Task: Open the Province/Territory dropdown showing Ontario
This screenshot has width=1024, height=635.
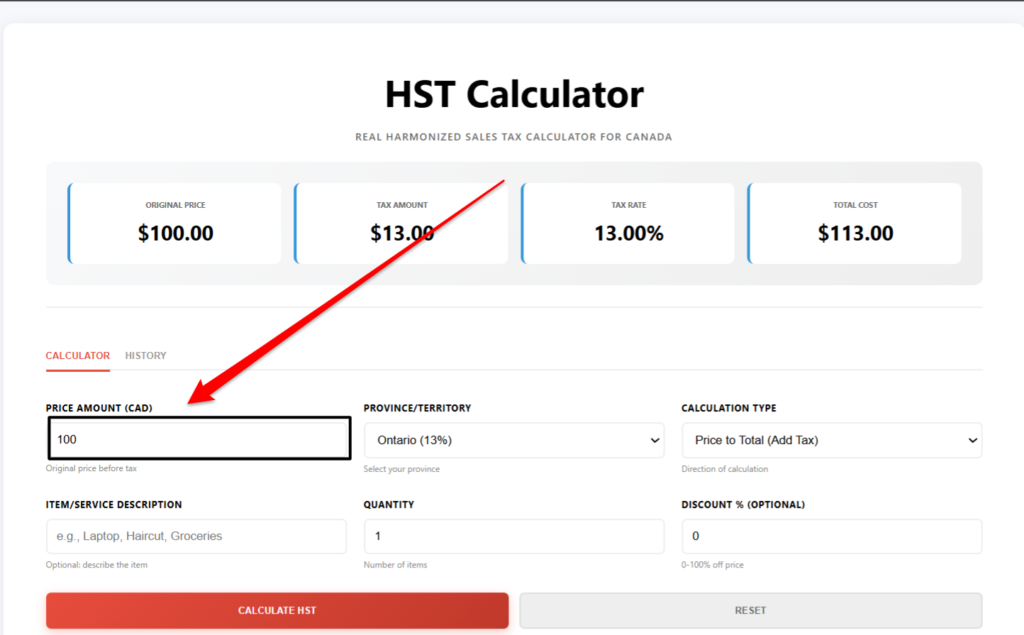Action: tap(514, 440)
